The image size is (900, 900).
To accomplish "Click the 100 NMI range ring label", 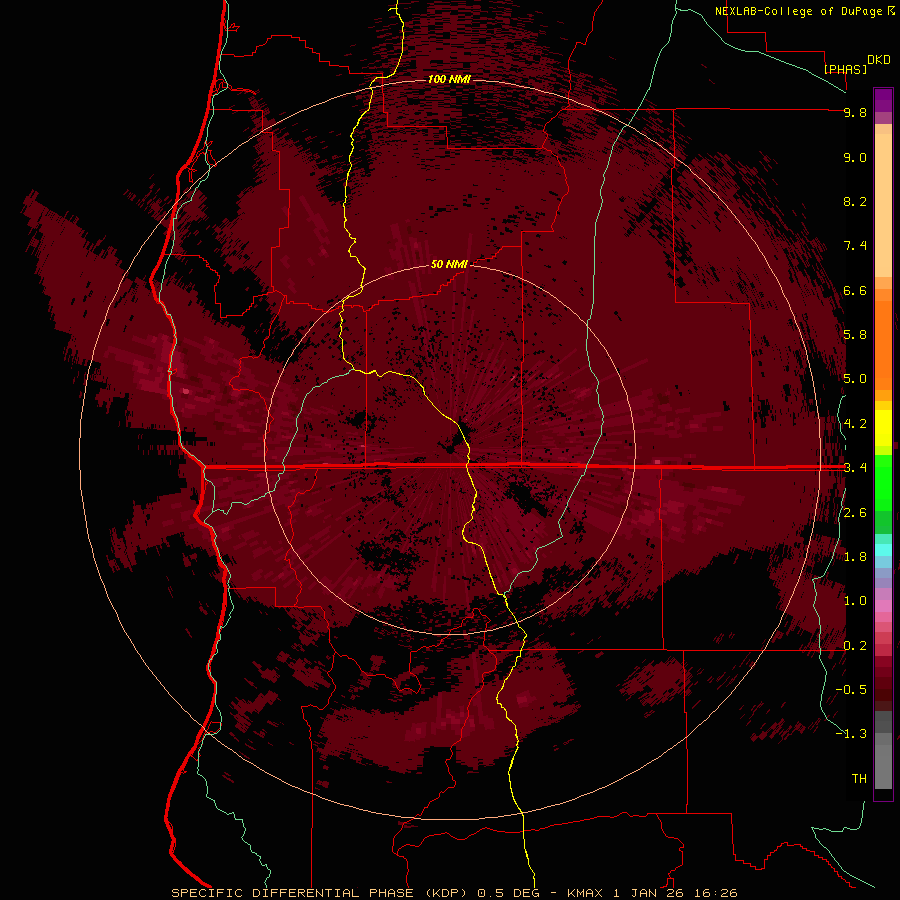I will click(x=449, y=79).
